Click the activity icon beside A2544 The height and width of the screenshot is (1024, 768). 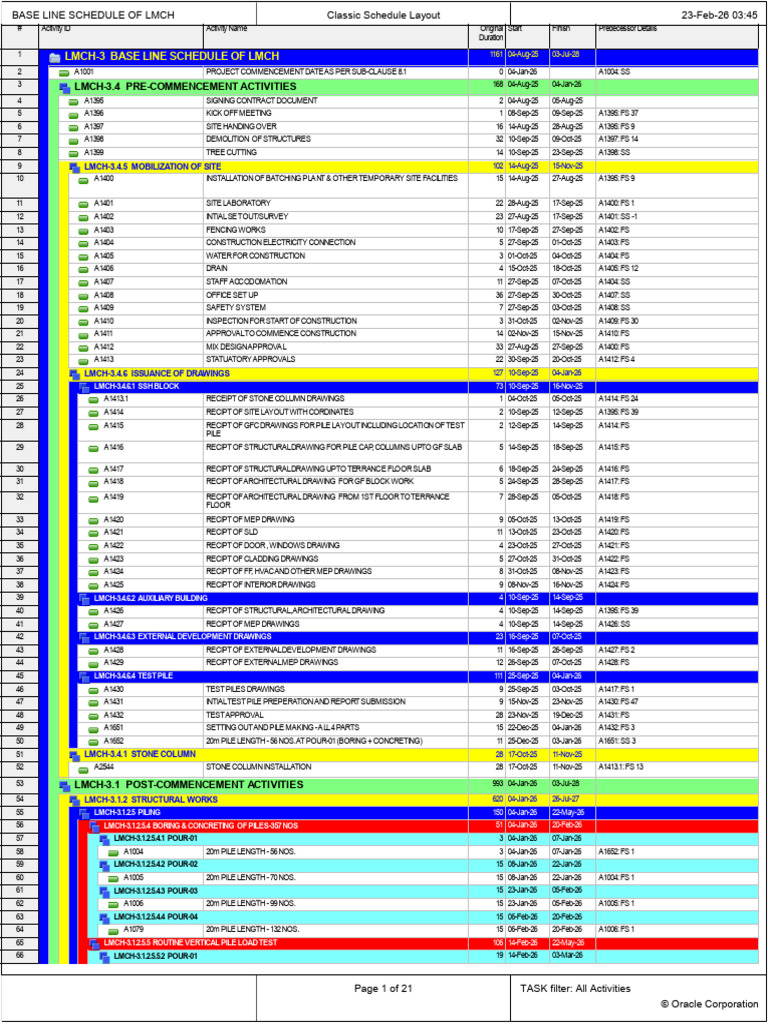84,769
